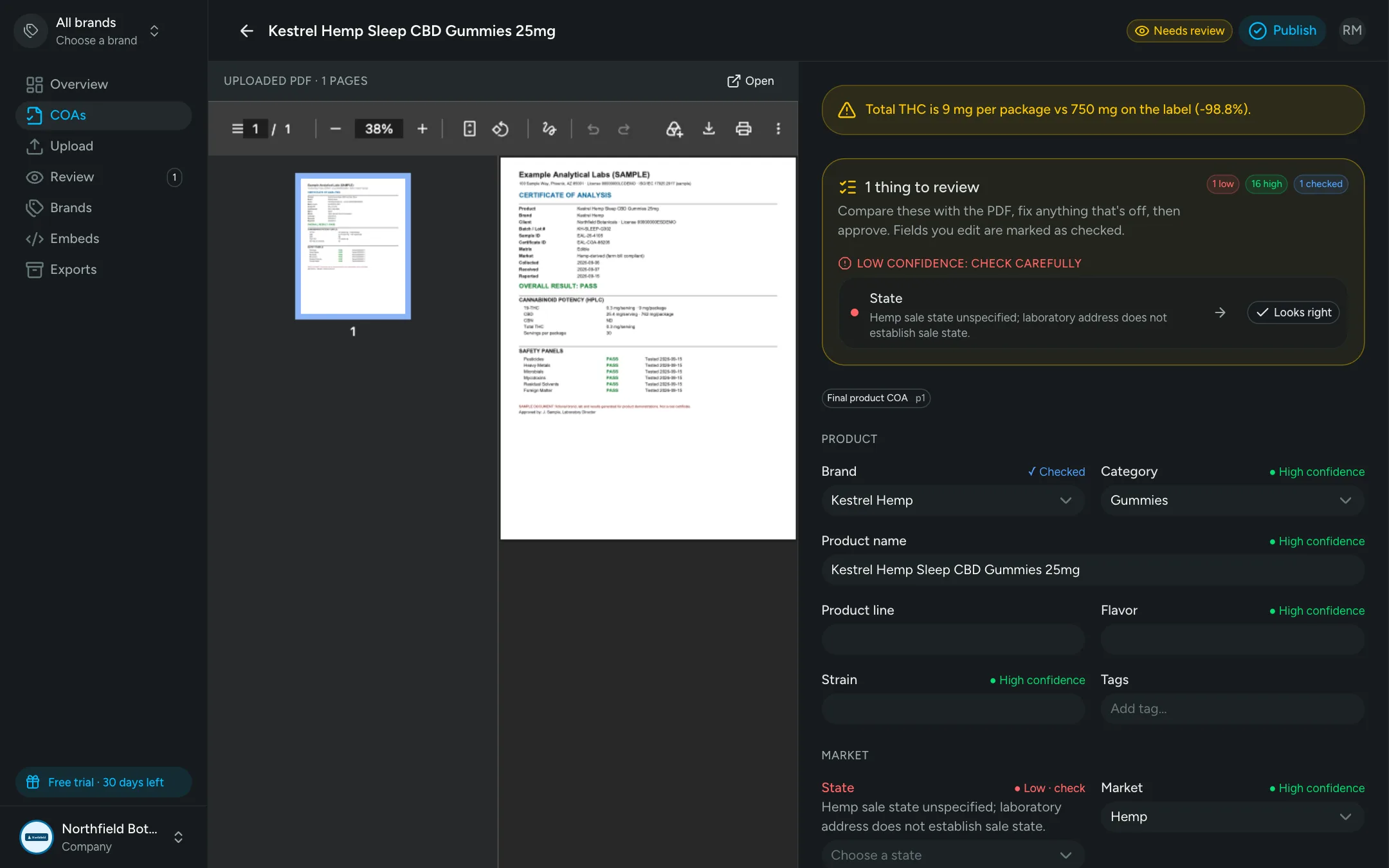This screenshot has width=1389, height=868.
Task: Filter by 1 checked badge
Action: click(x=1320, y=184)
